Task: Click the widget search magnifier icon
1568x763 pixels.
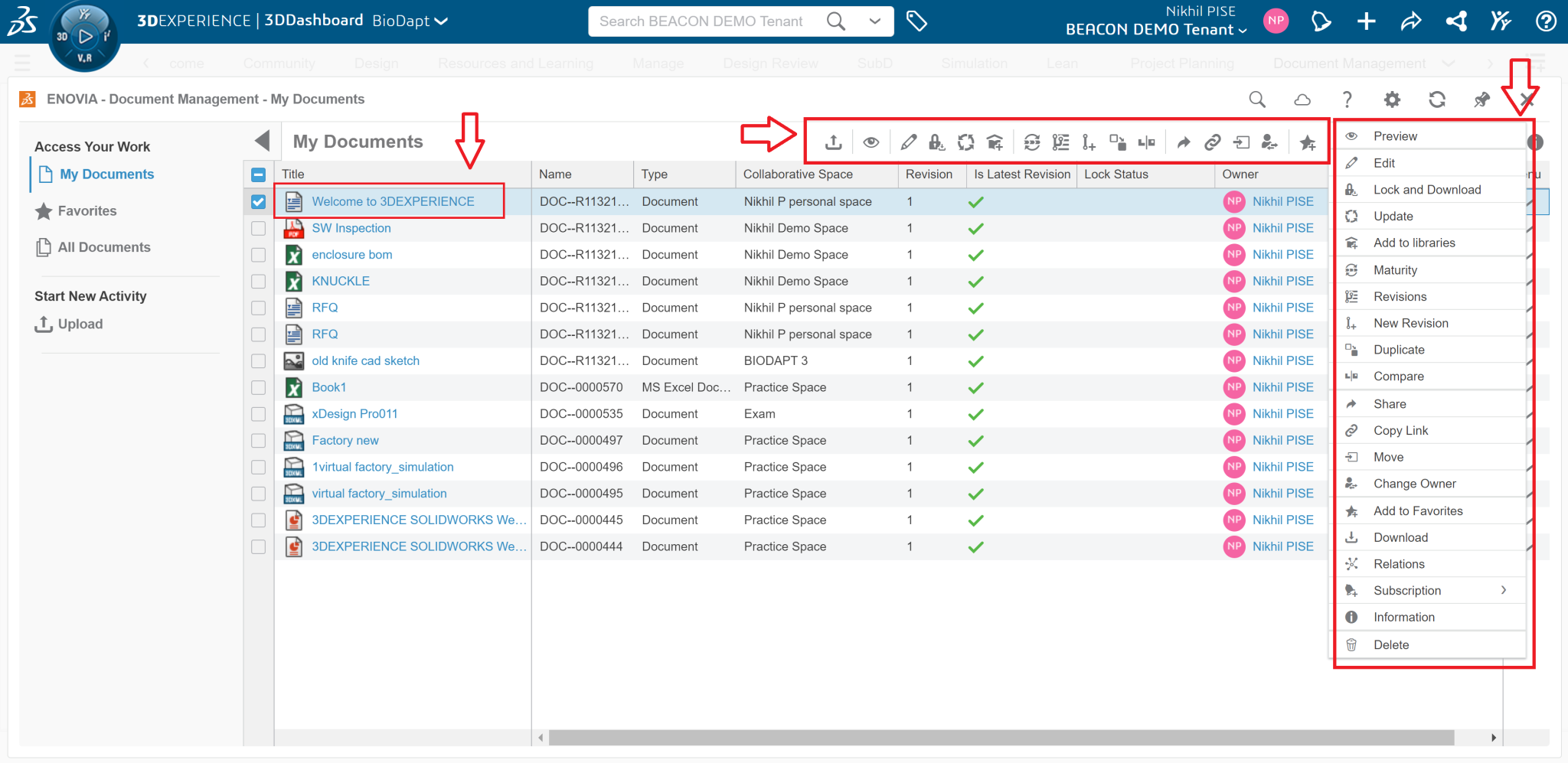Action: [1257, 99]
